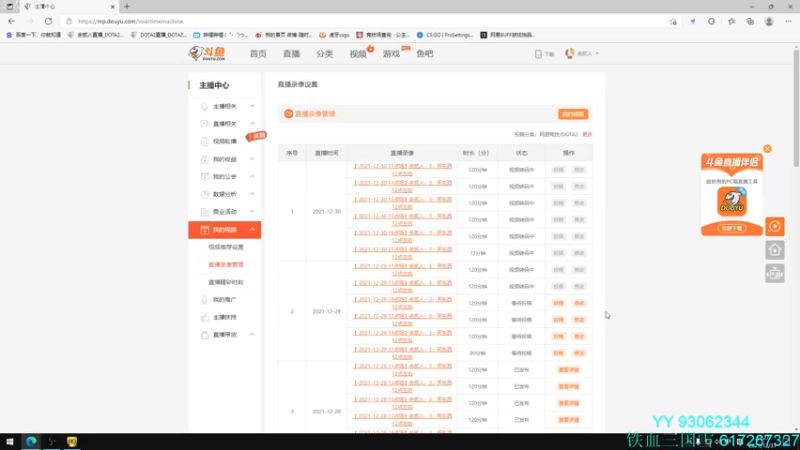Click the money bag icon beside 我的收益

coord(205,159)
